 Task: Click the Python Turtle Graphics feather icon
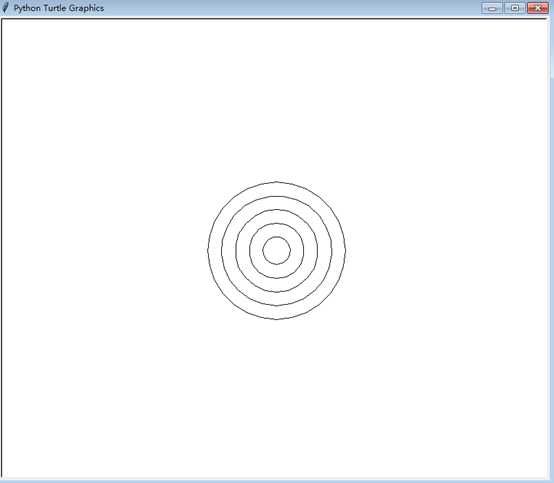[5, 8]
